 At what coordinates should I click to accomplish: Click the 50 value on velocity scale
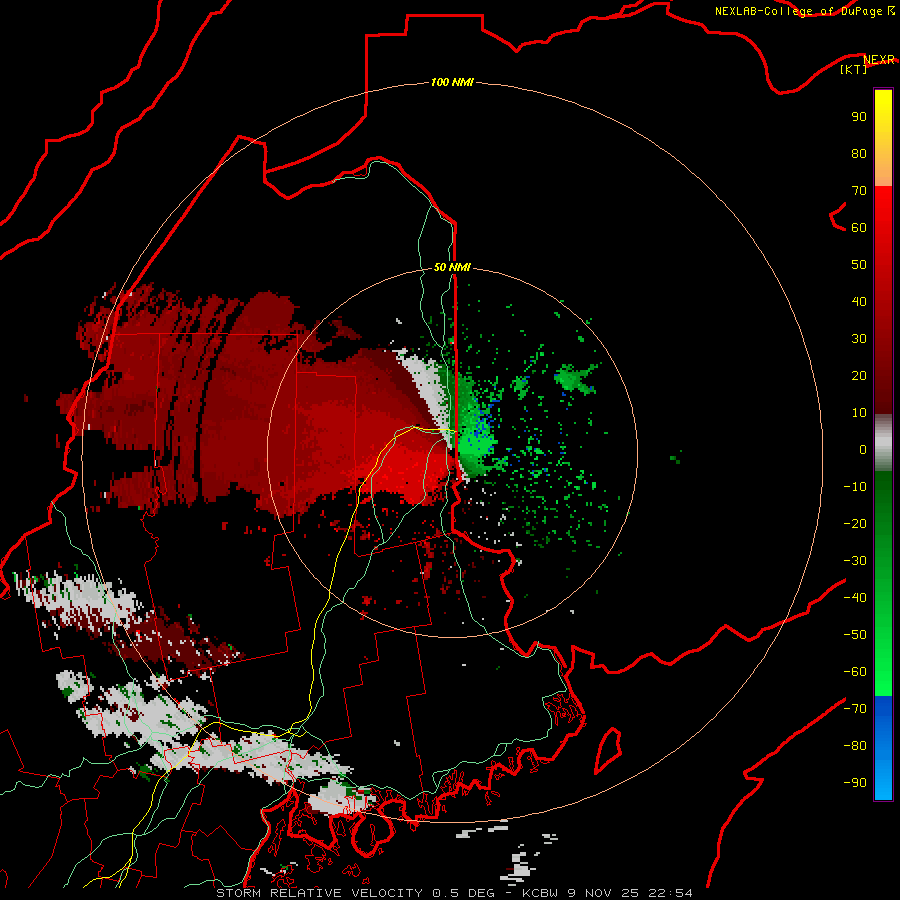pos(859,265)
